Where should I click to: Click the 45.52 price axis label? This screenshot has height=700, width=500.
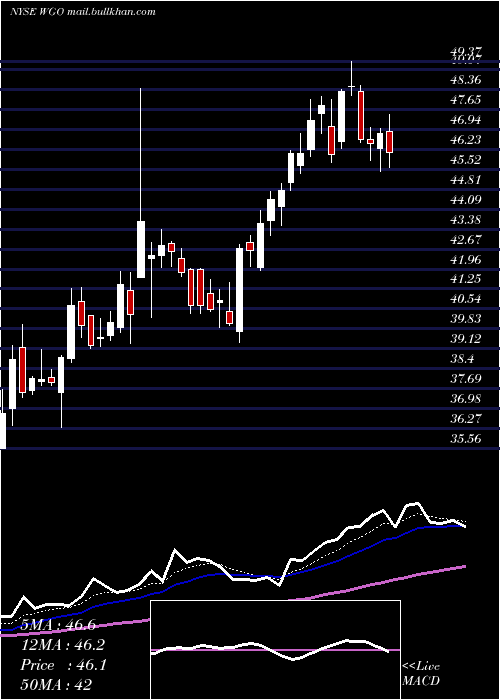(466, 160)
